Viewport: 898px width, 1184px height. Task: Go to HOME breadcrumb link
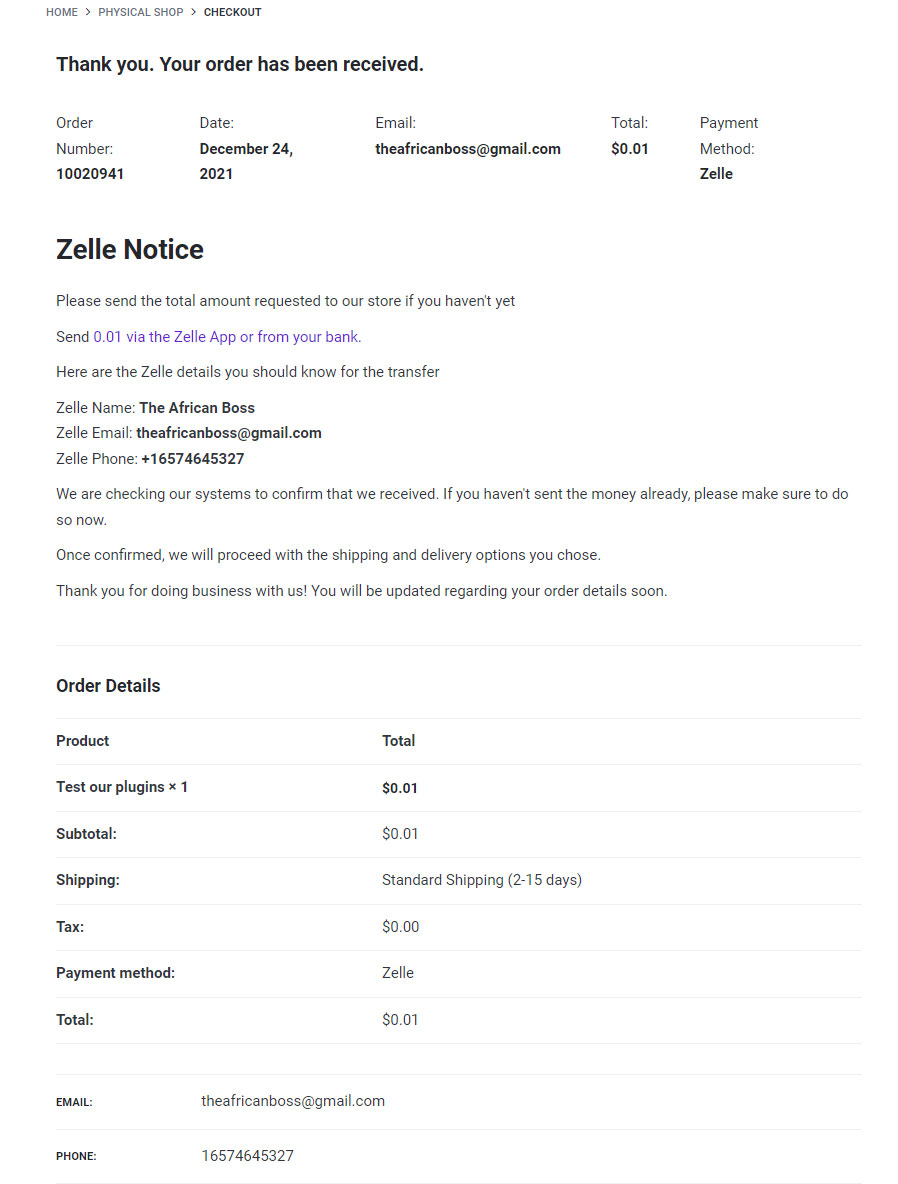point(62,12)
